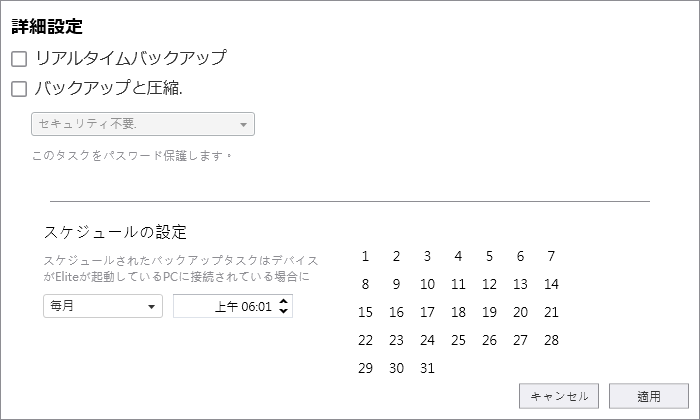Click the キャンセル button

[558, 396]
